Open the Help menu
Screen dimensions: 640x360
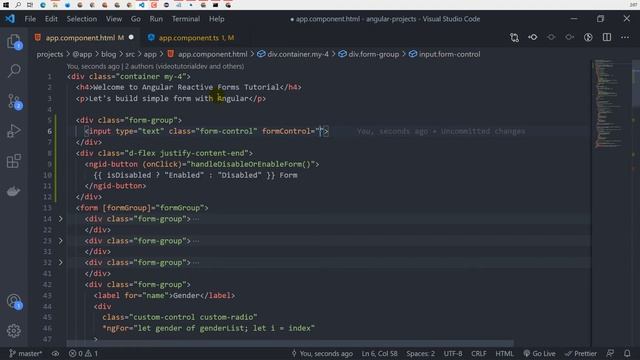click(x=217, y=19)
